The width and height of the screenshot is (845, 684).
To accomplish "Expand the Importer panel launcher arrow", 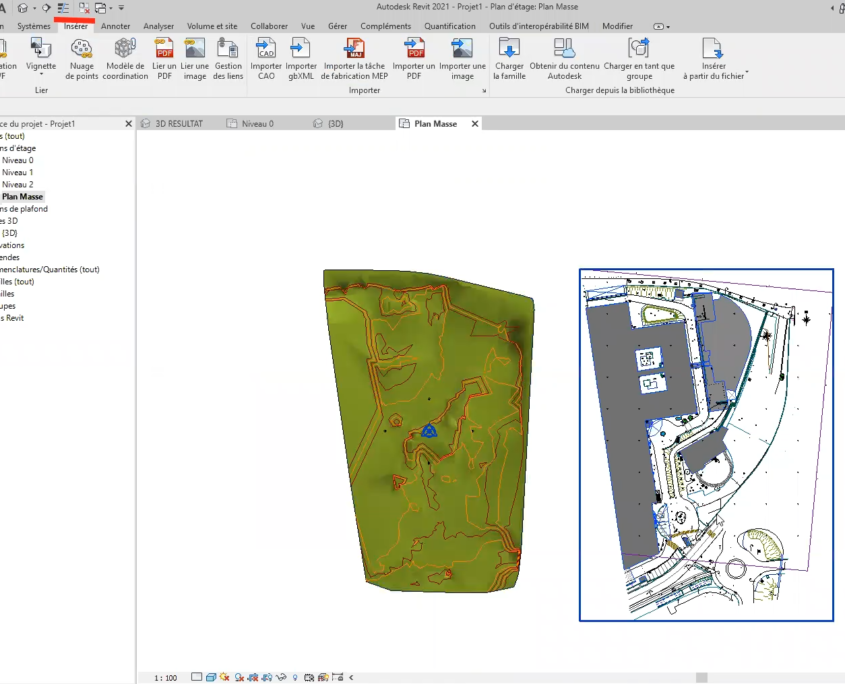I will 484,91.
